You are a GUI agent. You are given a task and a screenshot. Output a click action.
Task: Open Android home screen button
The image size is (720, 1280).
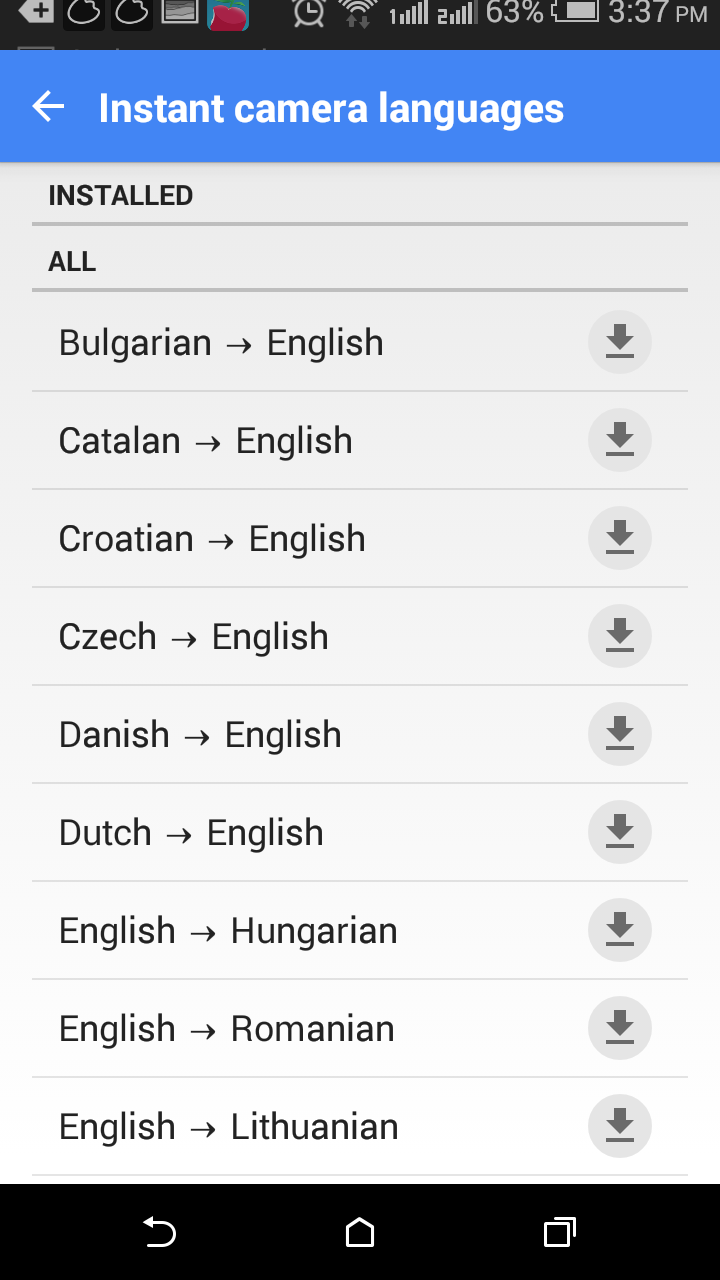pyautogui.click(x=360, y=1233)
